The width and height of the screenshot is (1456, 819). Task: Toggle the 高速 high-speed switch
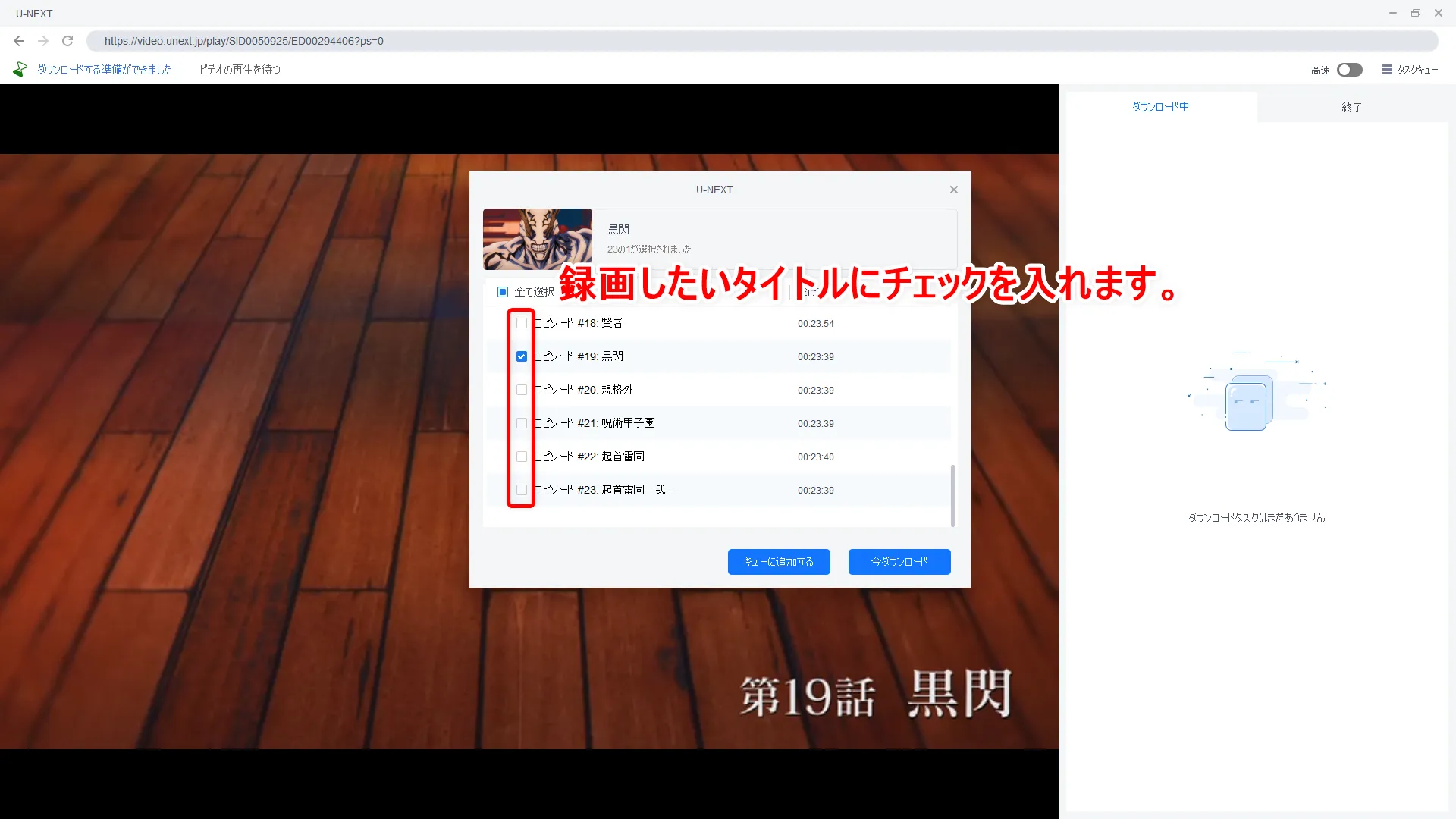[x=1350, y=70]
